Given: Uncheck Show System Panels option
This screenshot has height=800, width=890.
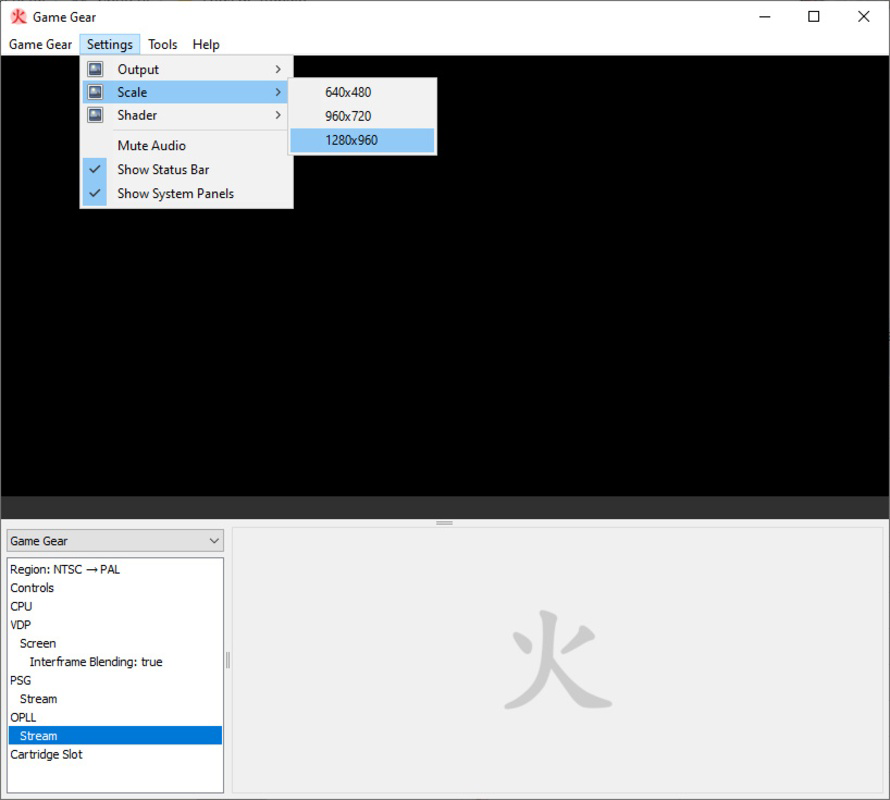Looking at the screenshot, I should [188, 194].
